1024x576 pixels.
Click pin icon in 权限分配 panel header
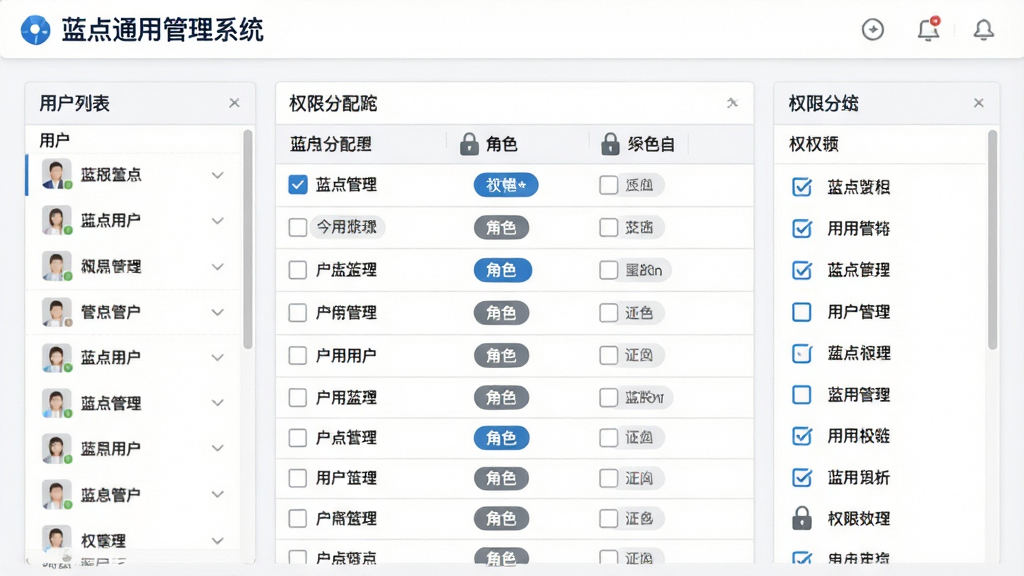tap(732, 103)
